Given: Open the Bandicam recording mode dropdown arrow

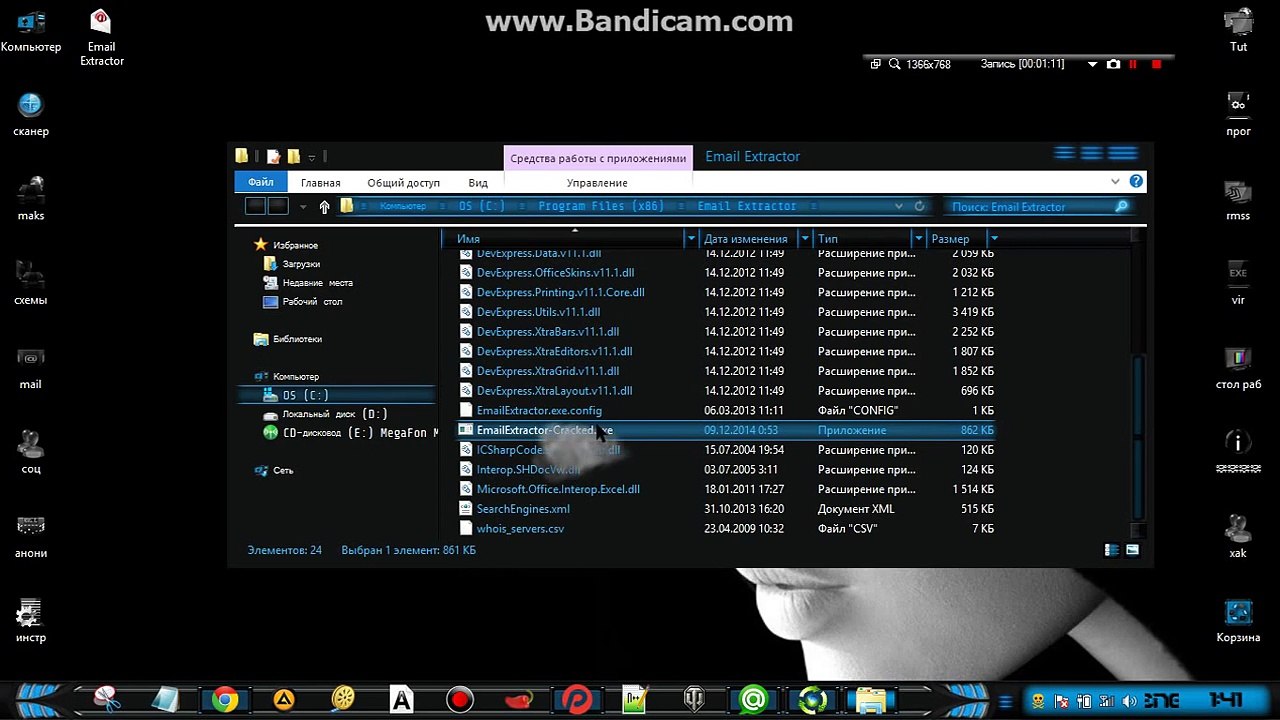Looking at the screenshot, I should tap(1092, 64).
